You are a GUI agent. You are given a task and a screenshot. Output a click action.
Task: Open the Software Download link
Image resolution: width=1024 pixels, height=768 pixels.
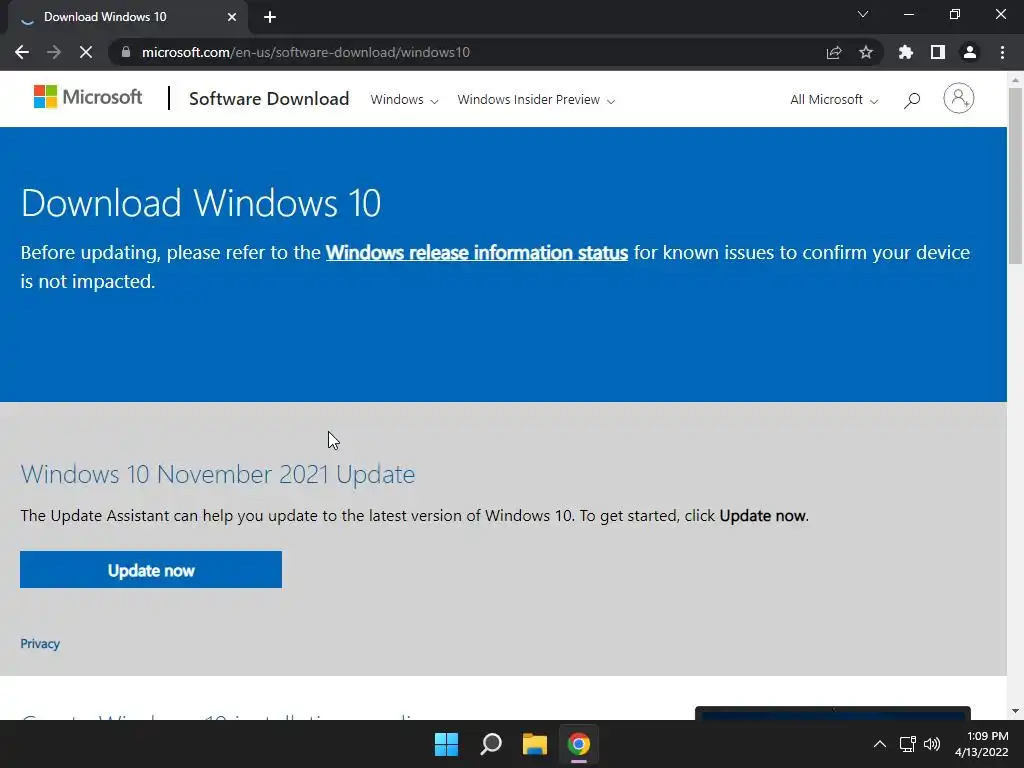pos(268,99)
